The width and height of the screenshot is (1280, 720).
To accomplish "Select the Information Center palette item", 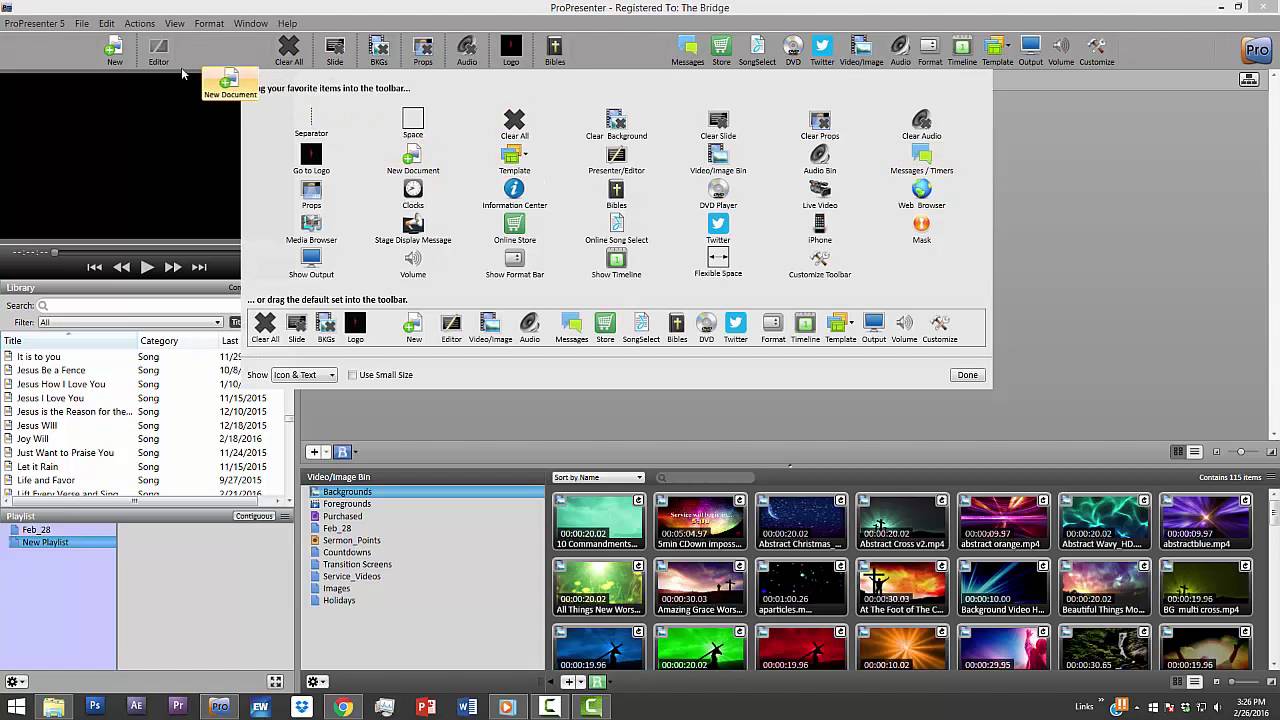I will click(x=514, y=195).
